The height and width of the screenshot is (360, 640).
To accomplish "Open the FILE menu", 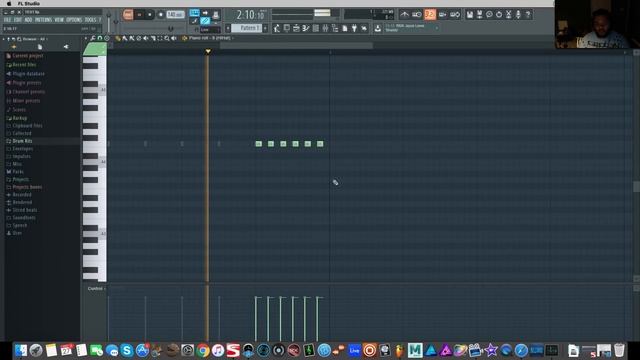I will tap(7, 20).
